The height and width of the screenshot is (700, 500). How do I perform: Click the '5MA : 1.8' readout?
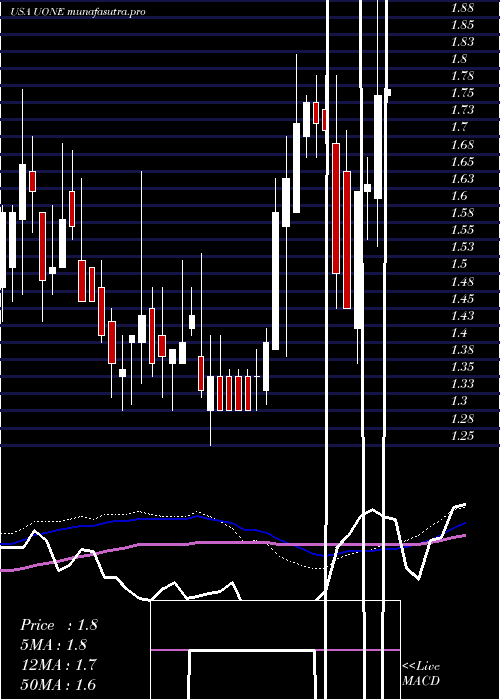[x=54, y=645]
